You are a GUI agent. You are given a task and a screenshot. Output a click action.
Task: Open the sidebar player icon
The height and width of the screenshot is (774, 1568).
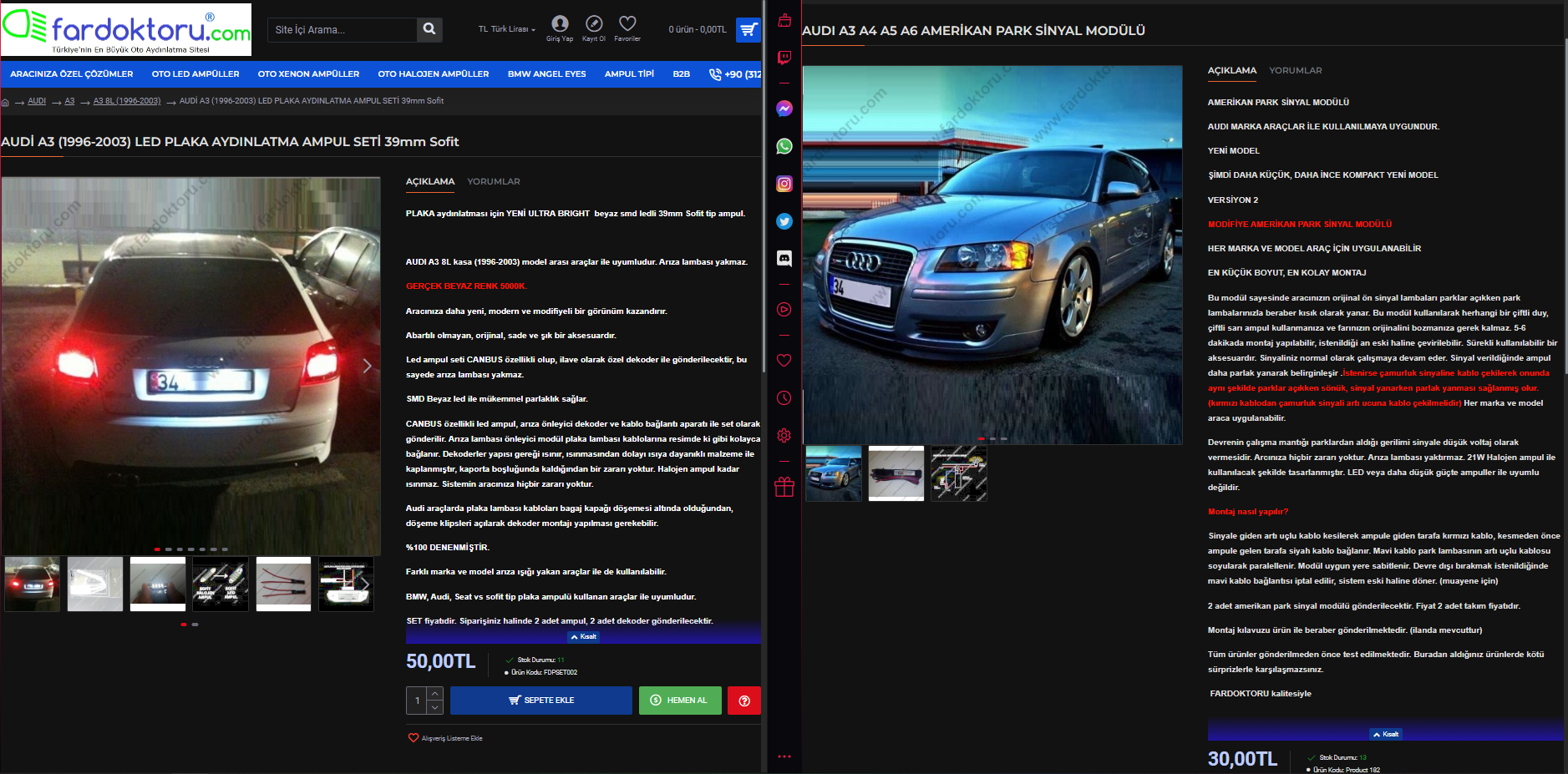(x=784, y=310)
